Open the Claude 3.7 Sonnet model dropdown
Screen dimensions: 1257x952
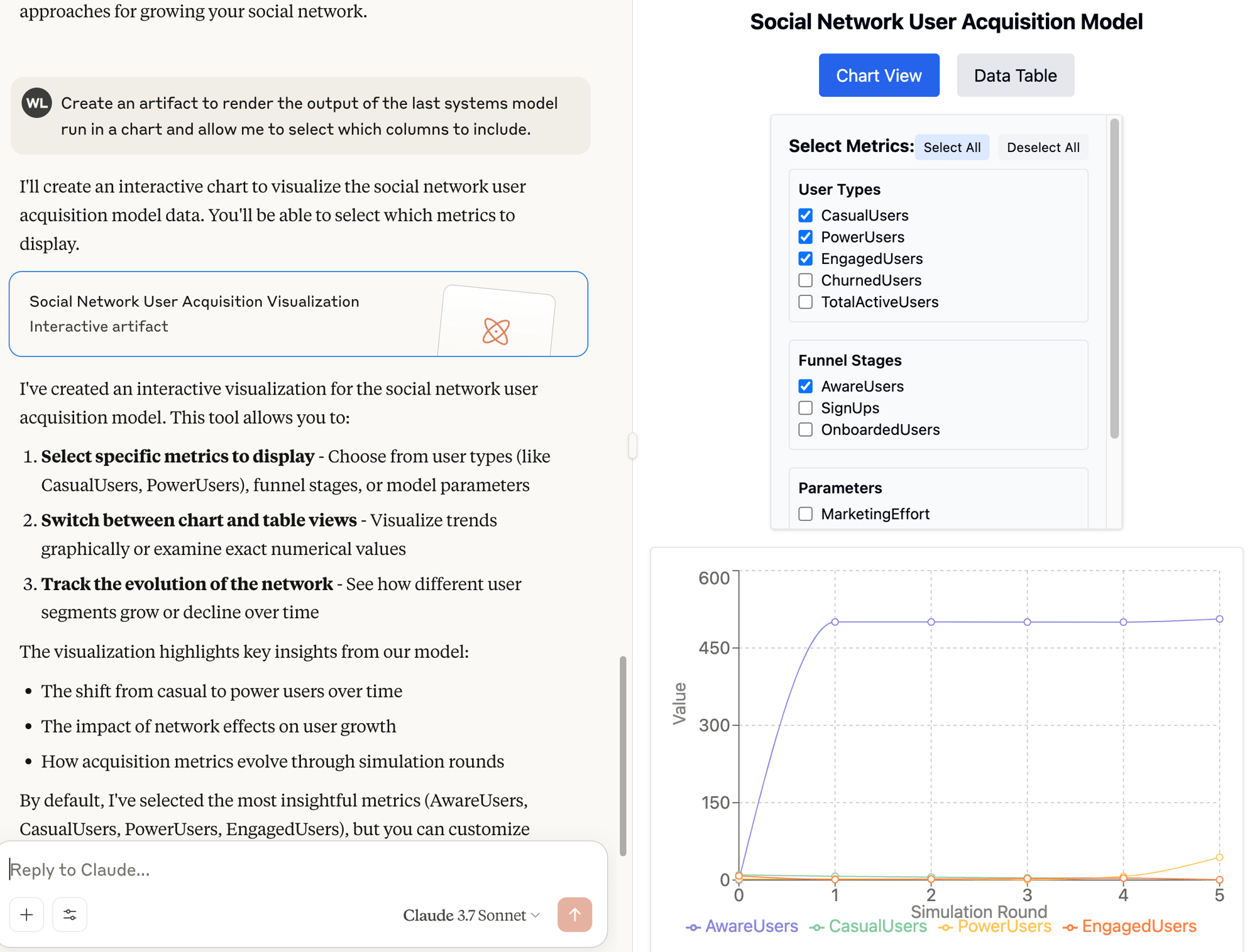tap(471, 915)
